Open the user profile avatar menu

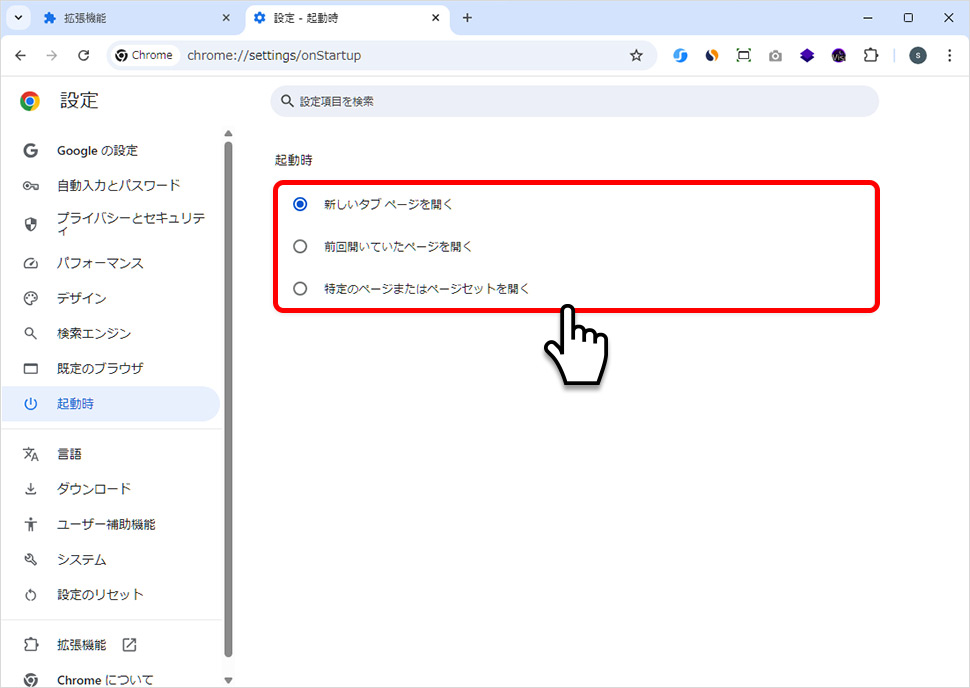[917, 55]
